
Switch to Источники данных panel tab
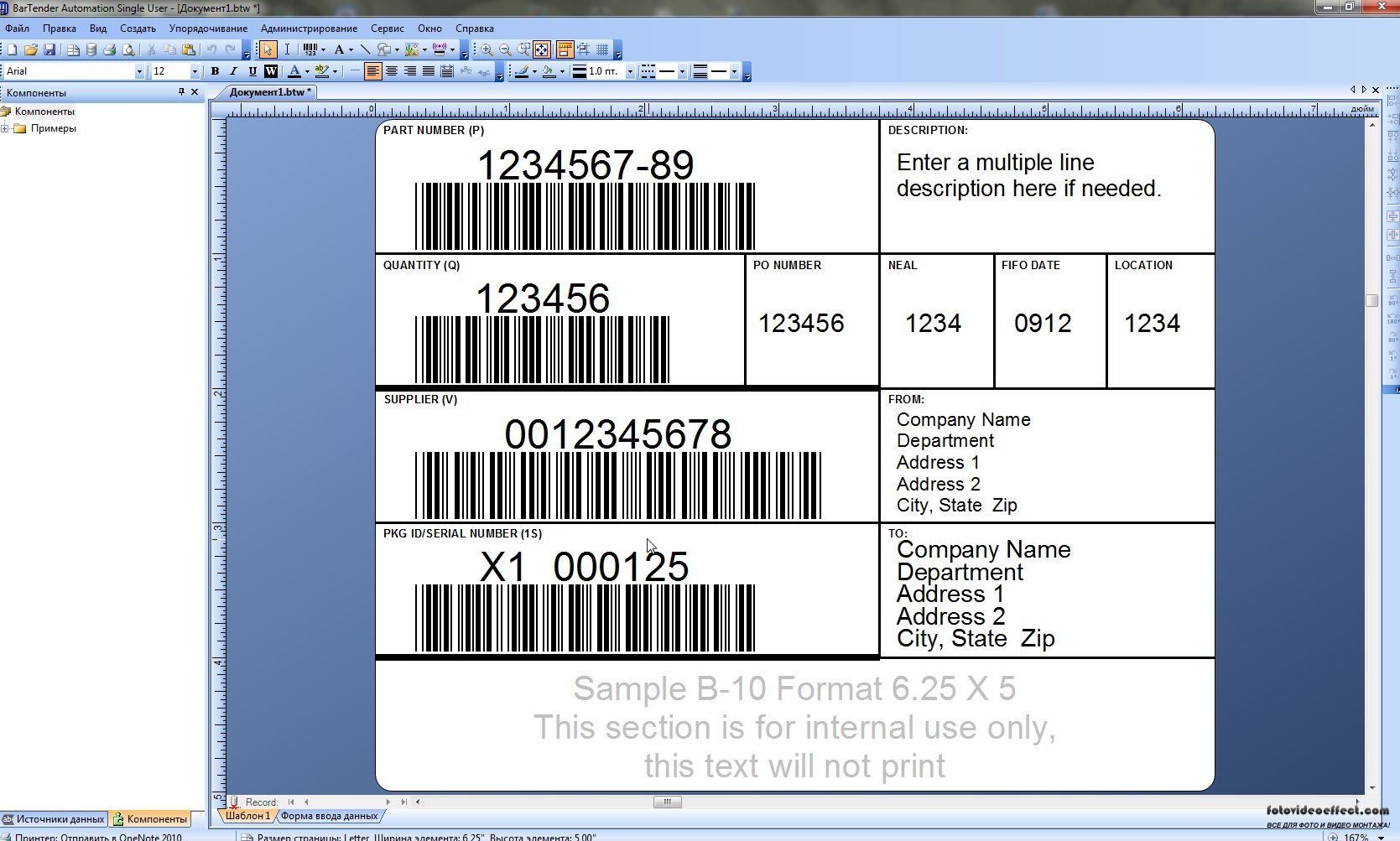(54, 819)
